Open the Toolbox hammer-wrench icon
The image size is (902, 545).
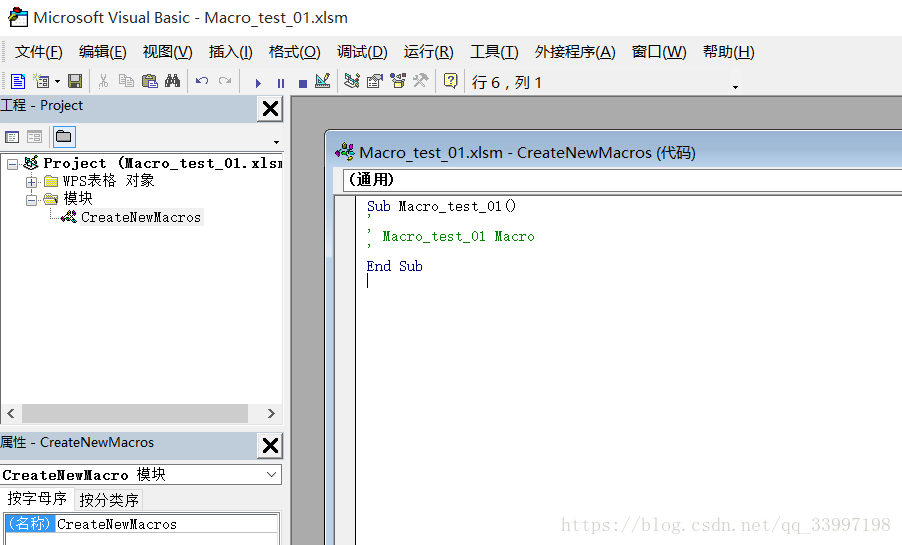pos(421,81)
